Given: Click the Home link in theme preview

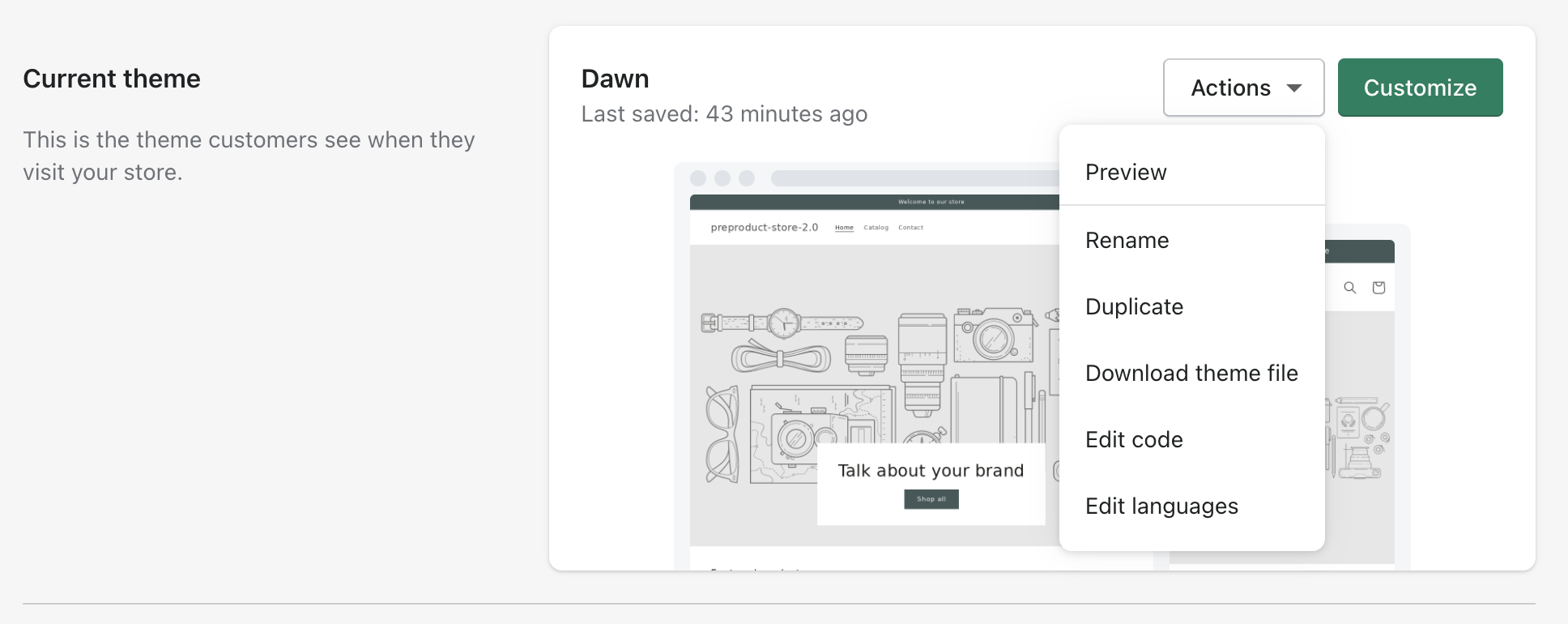Looking at the screenshot, I should 844,228.
